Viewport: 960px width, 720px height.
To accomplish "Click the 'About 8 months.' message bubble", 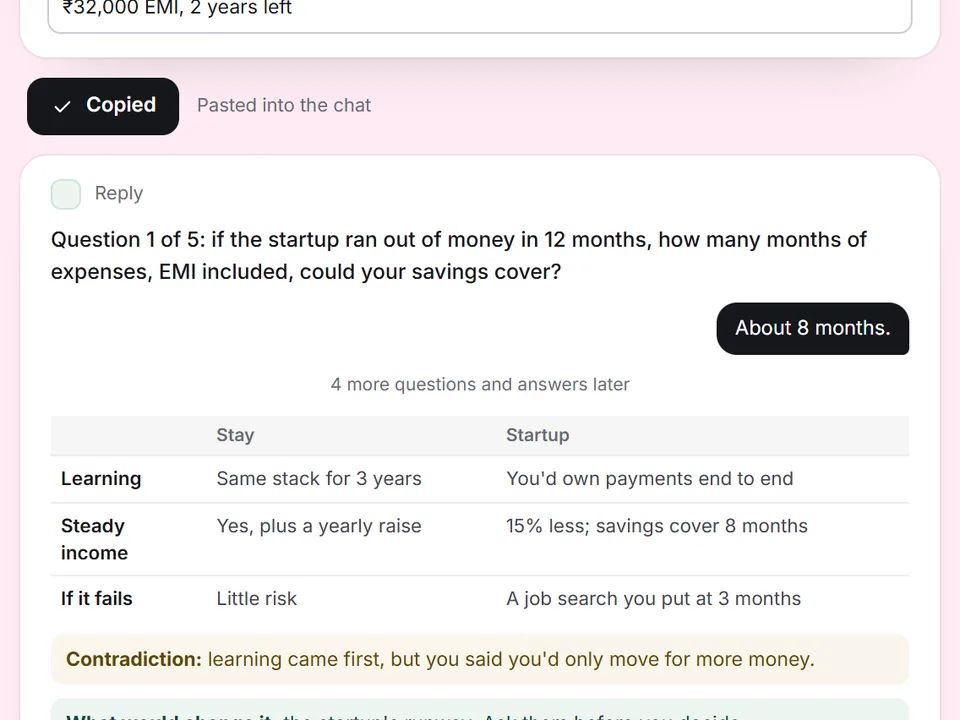I will pyautogui.click(x=812, y=328).
